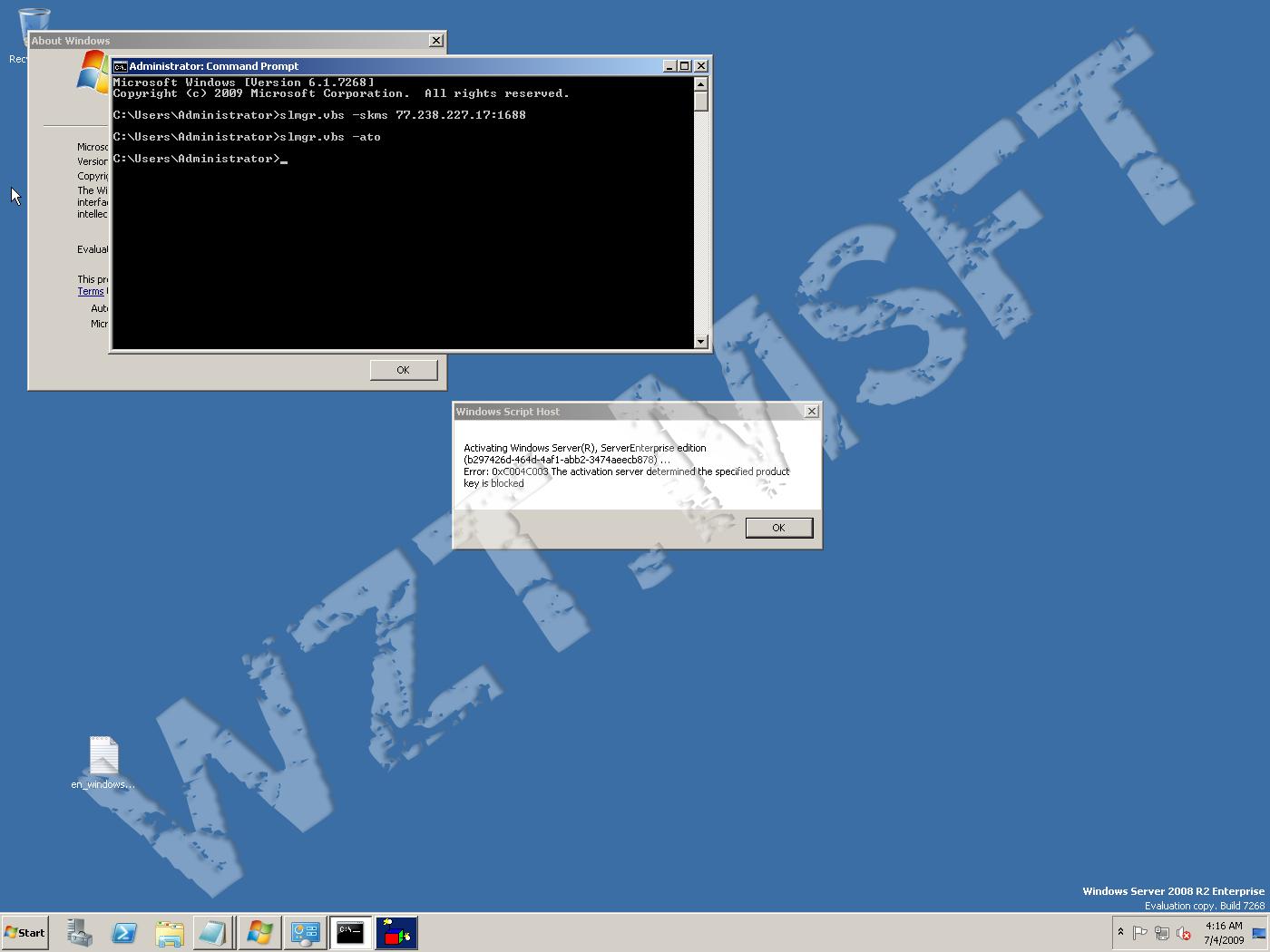Select the en_windows file on desktop
Viewport: 1270px width, 952px height.
point(103,763)
